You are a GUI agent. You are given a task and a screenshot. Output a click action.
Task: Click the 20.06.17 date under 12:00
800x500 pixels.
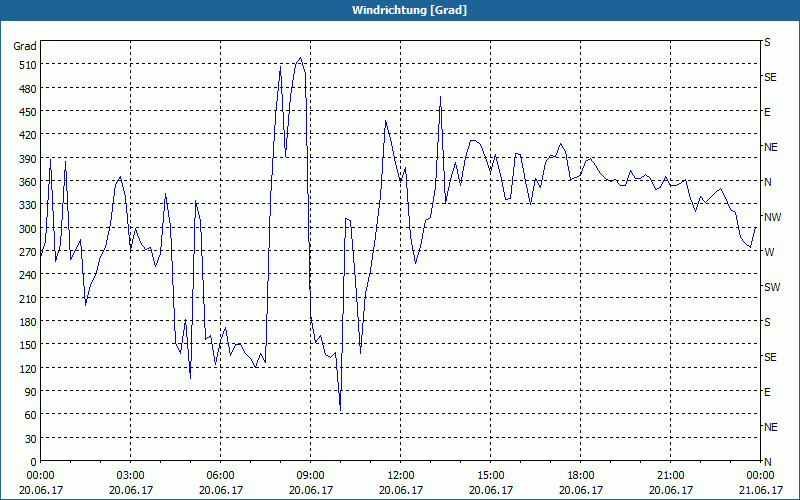(401, 490)
